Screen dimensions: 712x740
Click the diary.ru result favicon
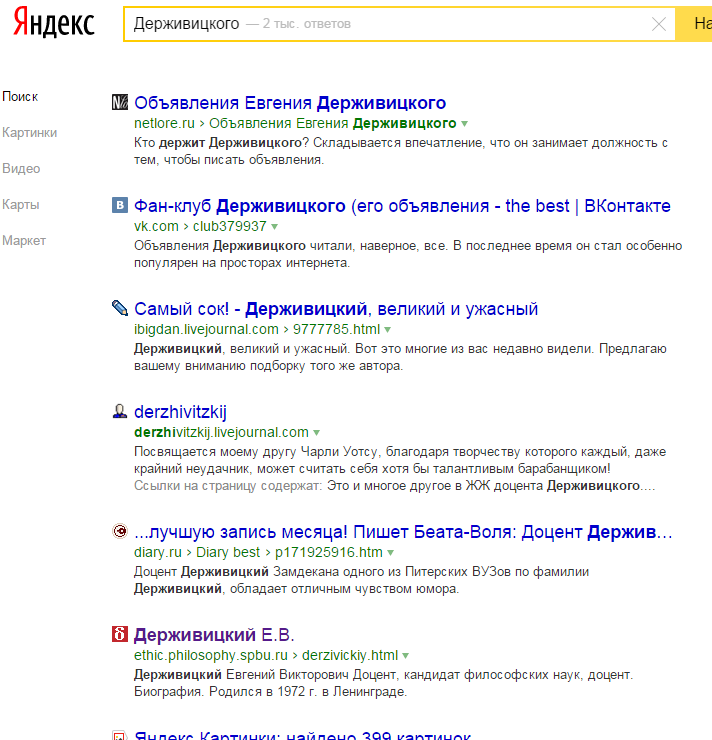[120, 531]
